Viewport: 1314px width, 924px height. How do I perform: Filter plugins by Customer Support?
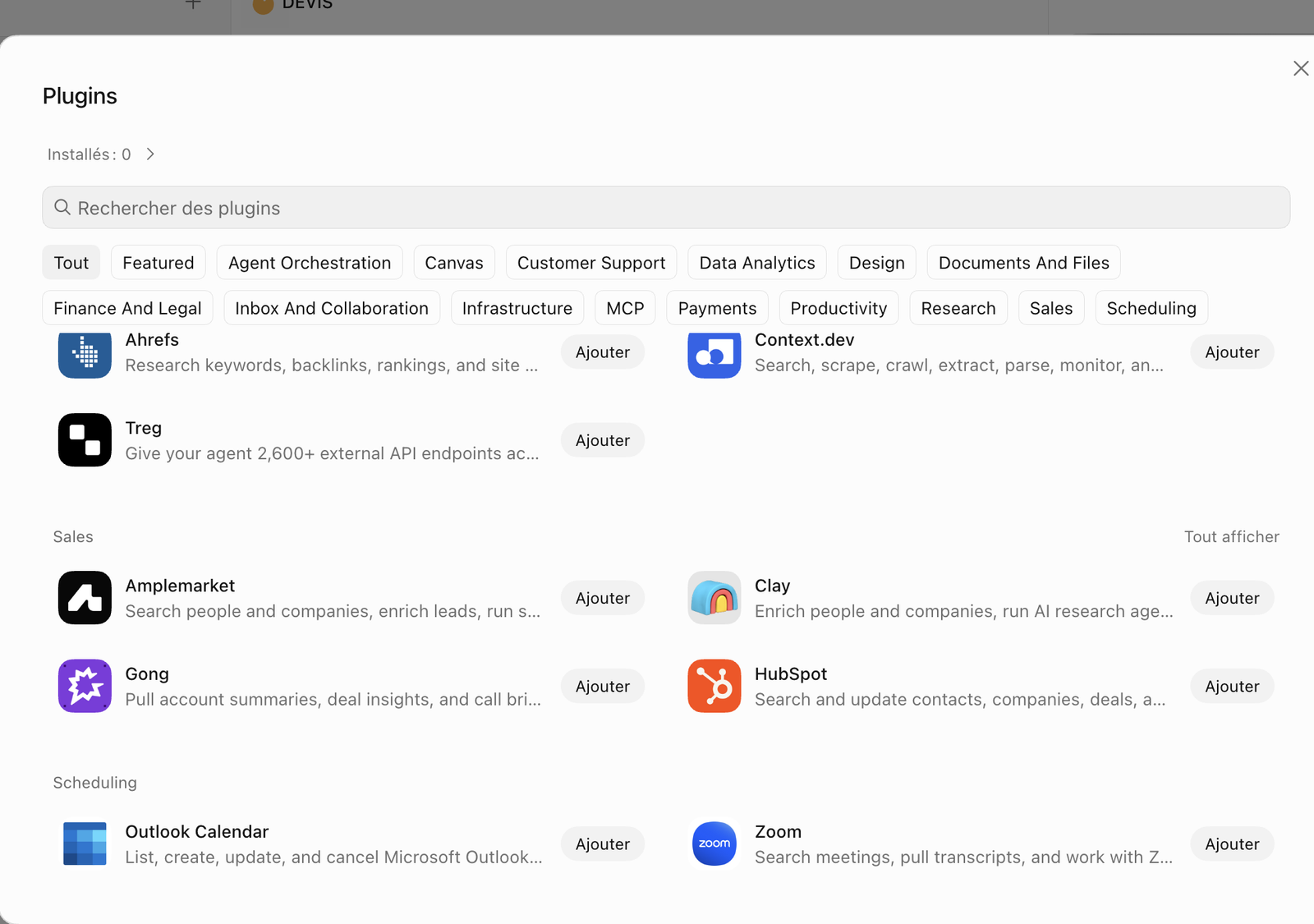coord(591,263)
